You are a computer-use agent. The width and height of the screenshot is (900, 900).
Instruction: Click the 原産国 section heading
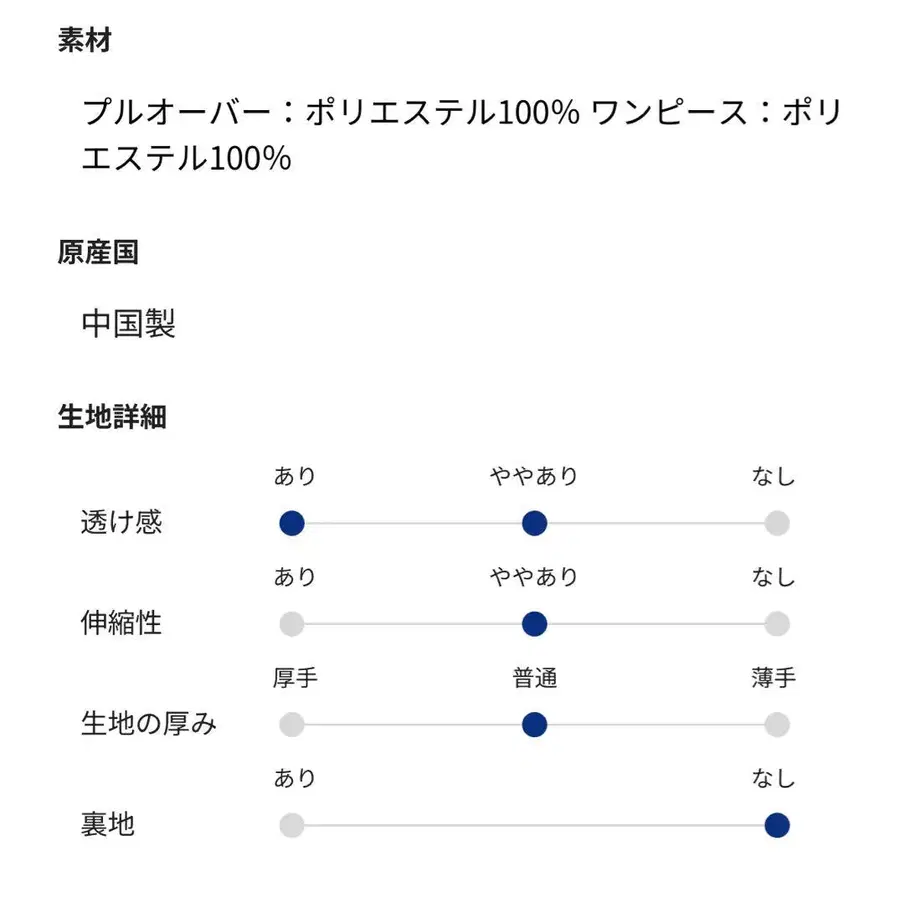click(x=98, y=252)
